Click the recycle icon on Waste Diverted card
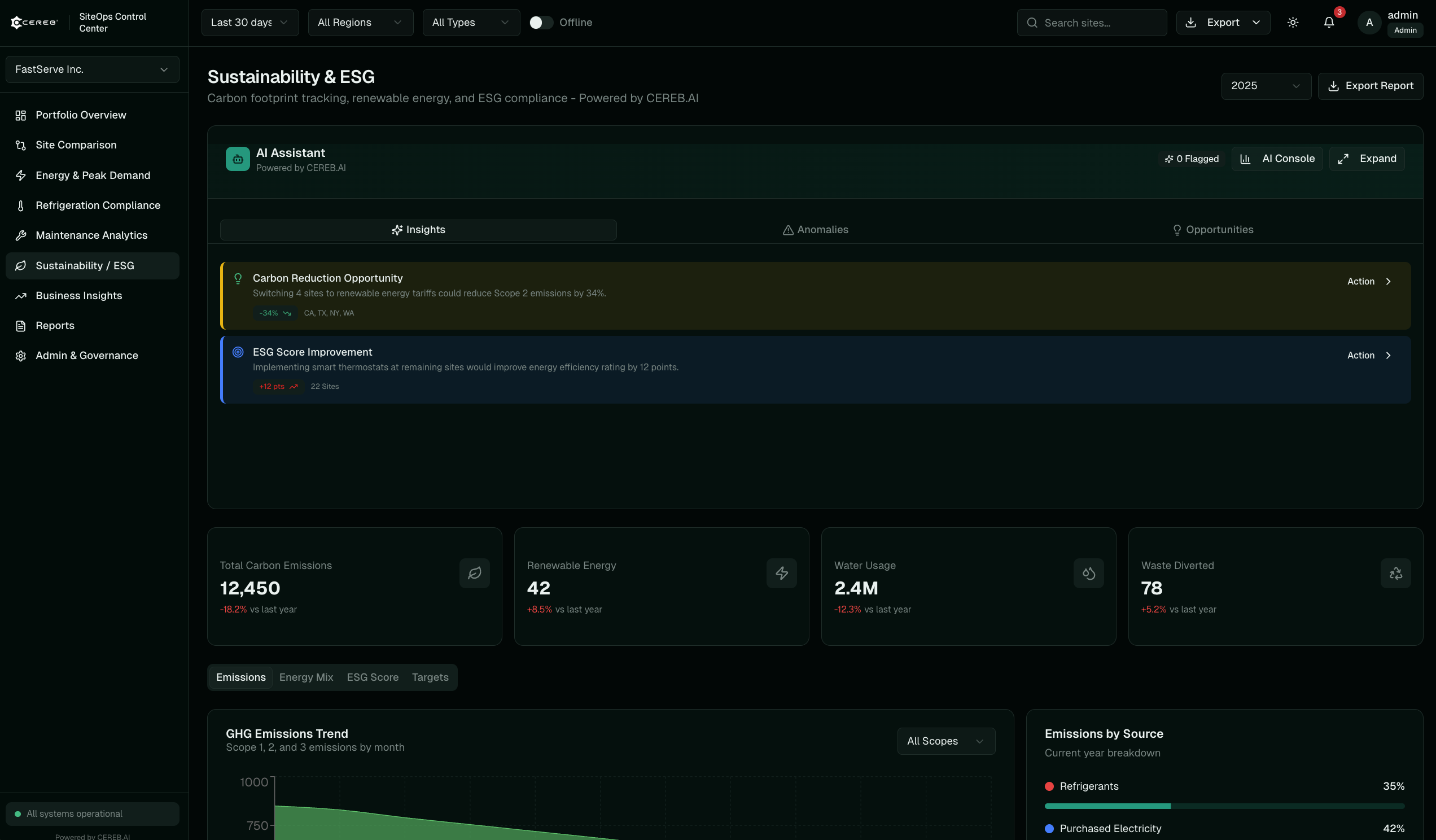The height and width of the screenshot is (840, 1436). point(1395,573)
